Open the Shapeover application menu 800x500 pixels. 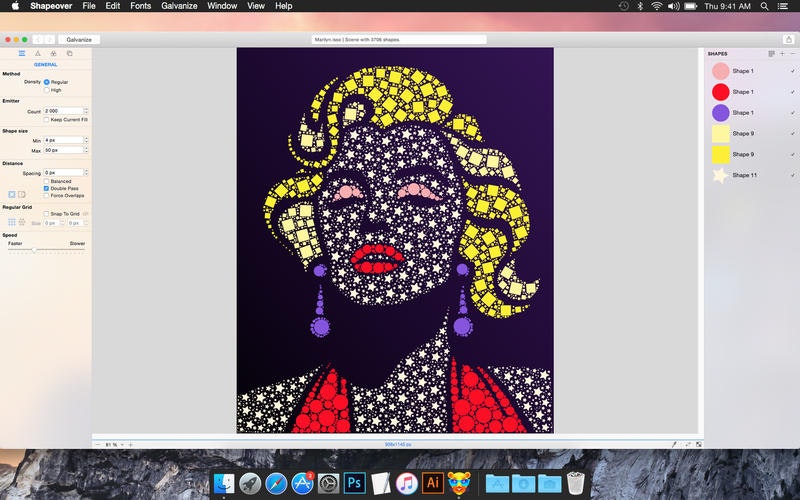(x=51, y=6)
